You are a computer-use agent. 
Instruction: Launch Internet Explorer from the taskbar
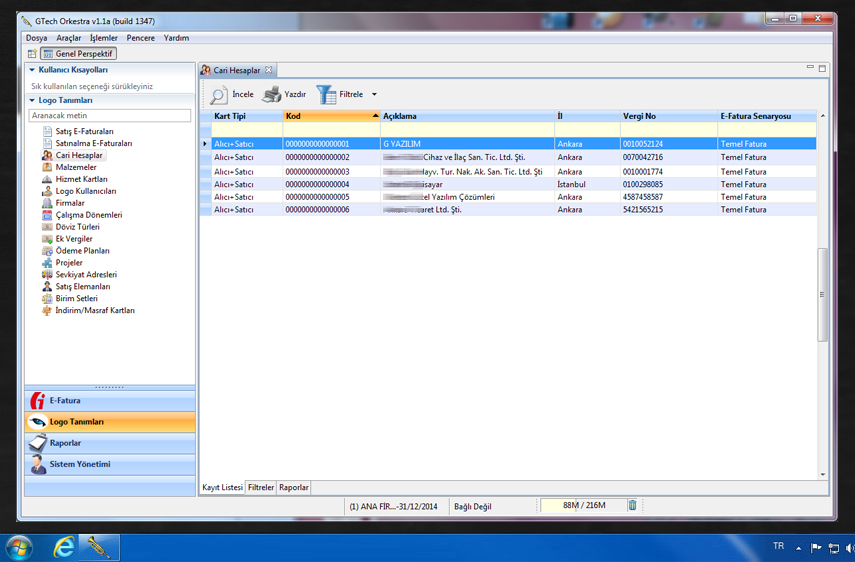tap(64, 547)
